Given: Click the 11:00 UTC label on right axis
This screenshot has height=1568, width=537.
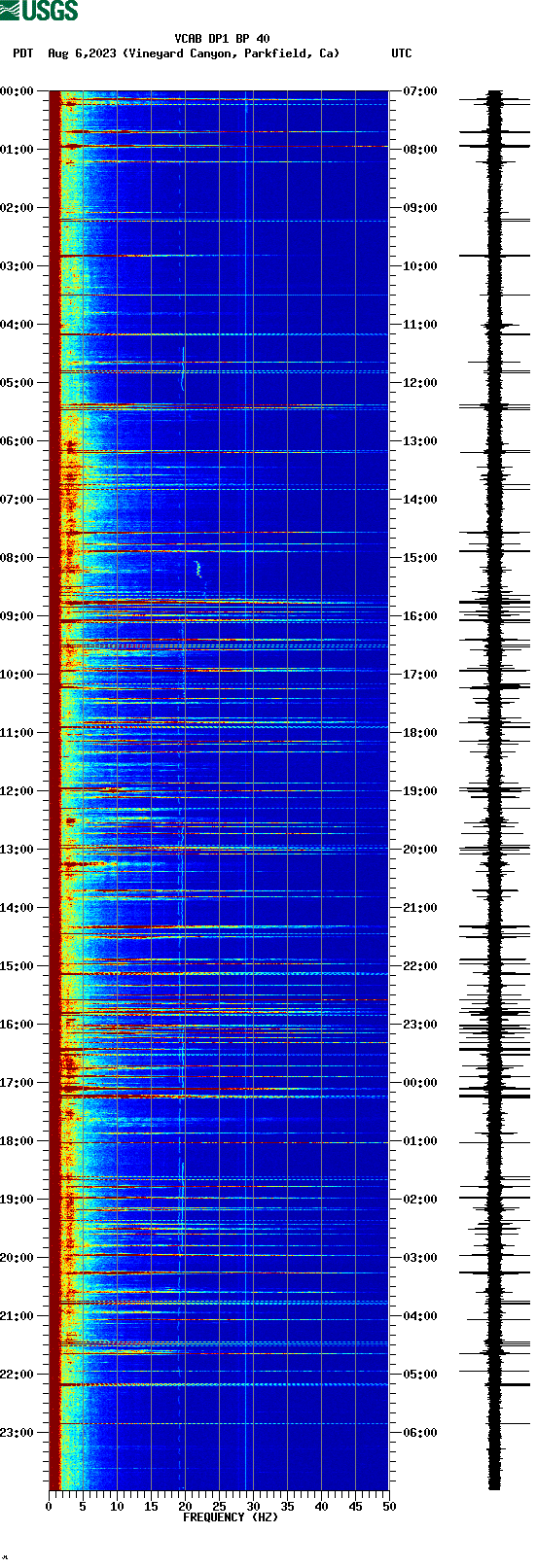Looking at the screenshot, I should [420, 325].
